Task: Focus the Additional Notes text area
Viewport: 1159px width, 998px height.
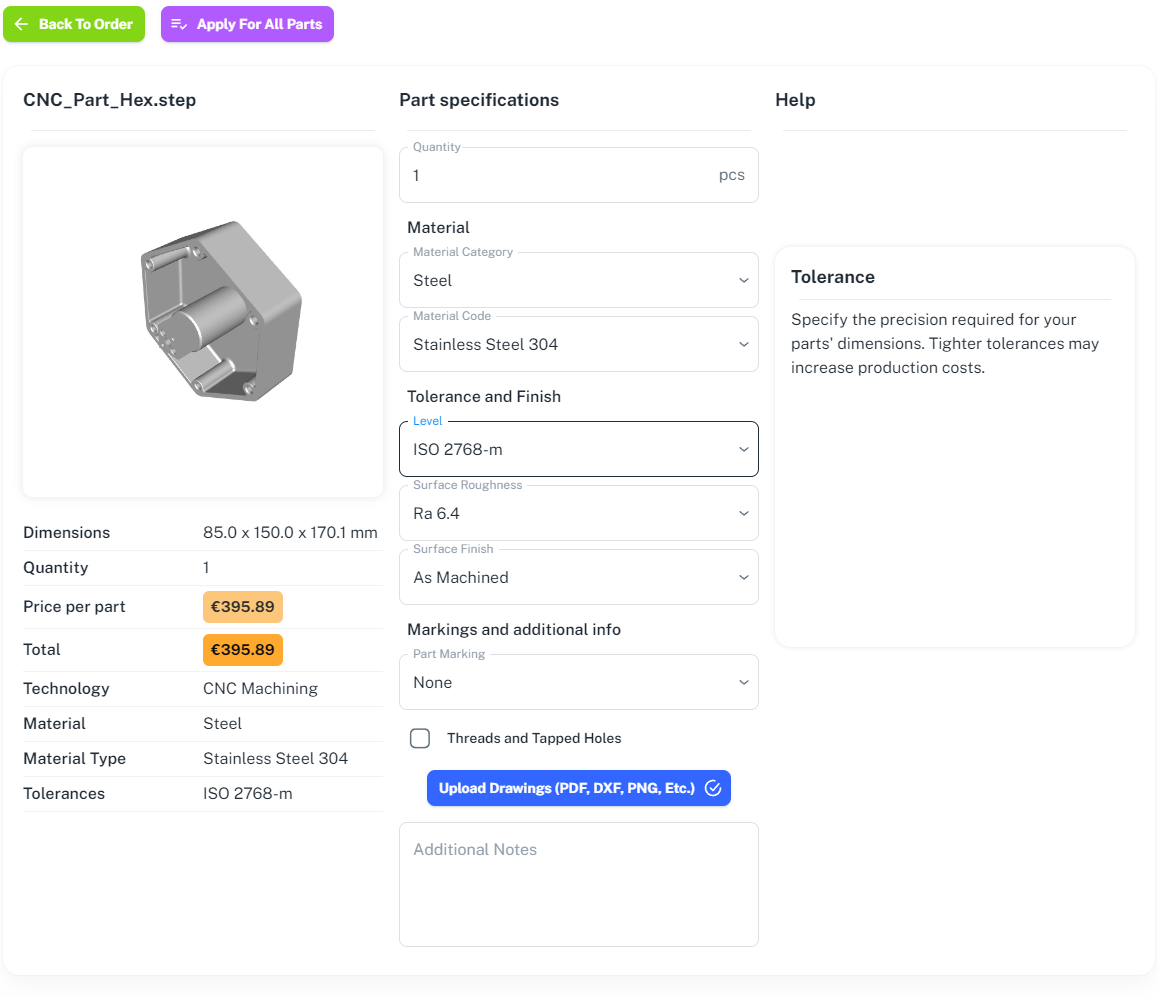Action: tap(578, 885)
